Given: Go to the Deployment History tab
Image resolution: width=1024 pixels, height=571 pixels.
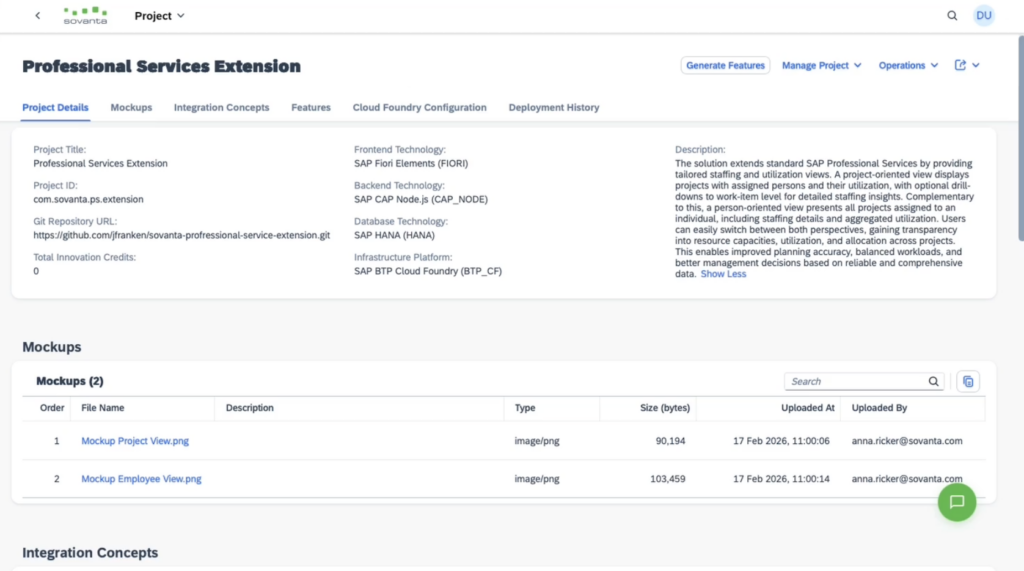Looking at the screenshot, I should (553, 107).
